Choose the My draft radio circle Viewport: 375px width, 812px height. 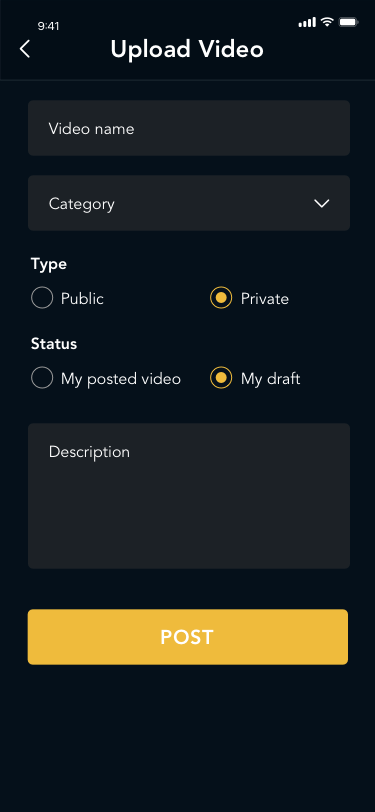221,378
